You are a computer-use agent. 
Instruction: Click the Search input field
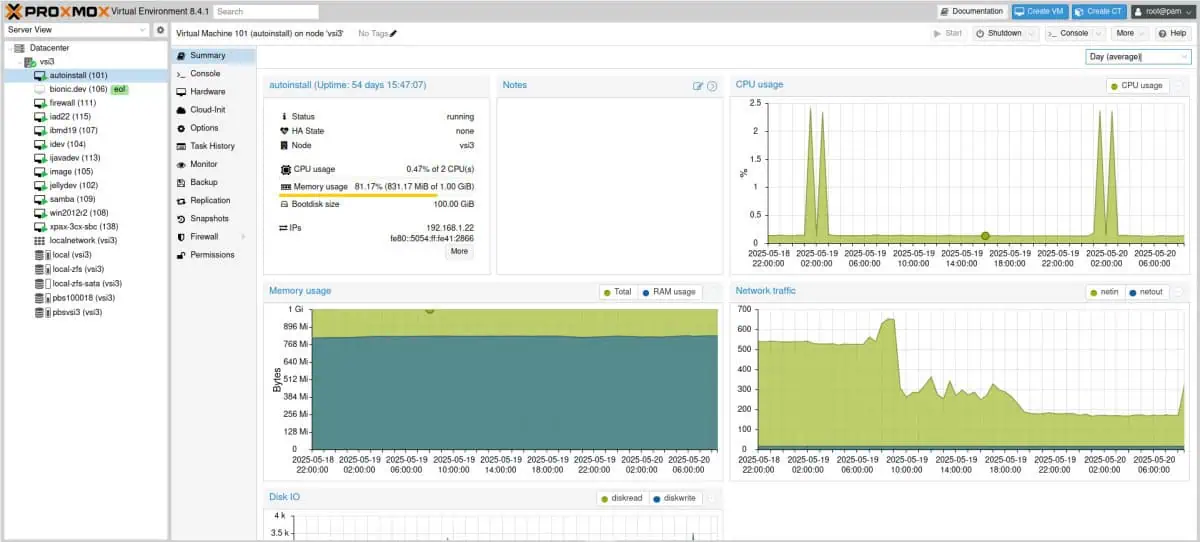tap(266, 12)
